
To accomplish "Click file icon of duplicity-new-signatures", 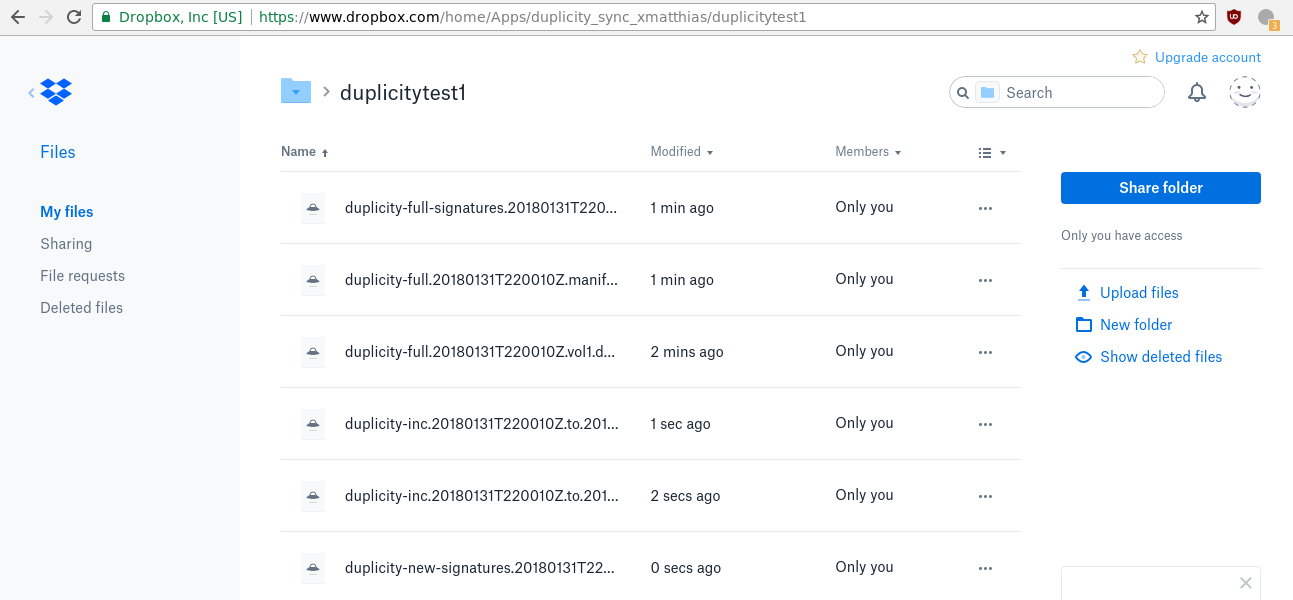I will point(313,568).
